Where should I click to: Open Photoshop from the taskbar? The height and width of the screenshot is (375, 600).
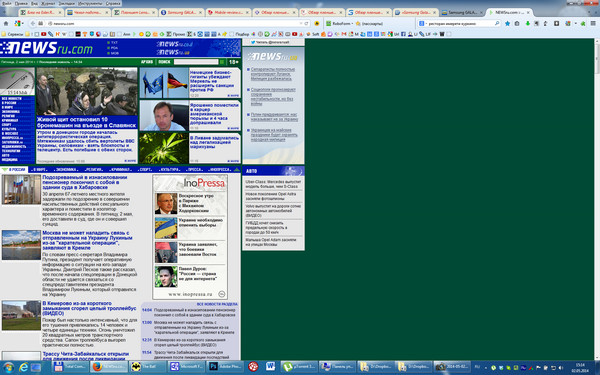click(x=225, y=367)
